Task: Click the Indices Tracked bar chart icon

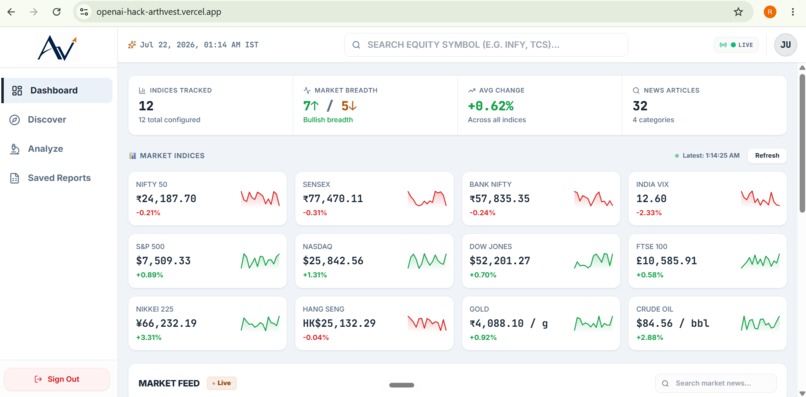Action: pyautogui.click(x=142, y=91)
